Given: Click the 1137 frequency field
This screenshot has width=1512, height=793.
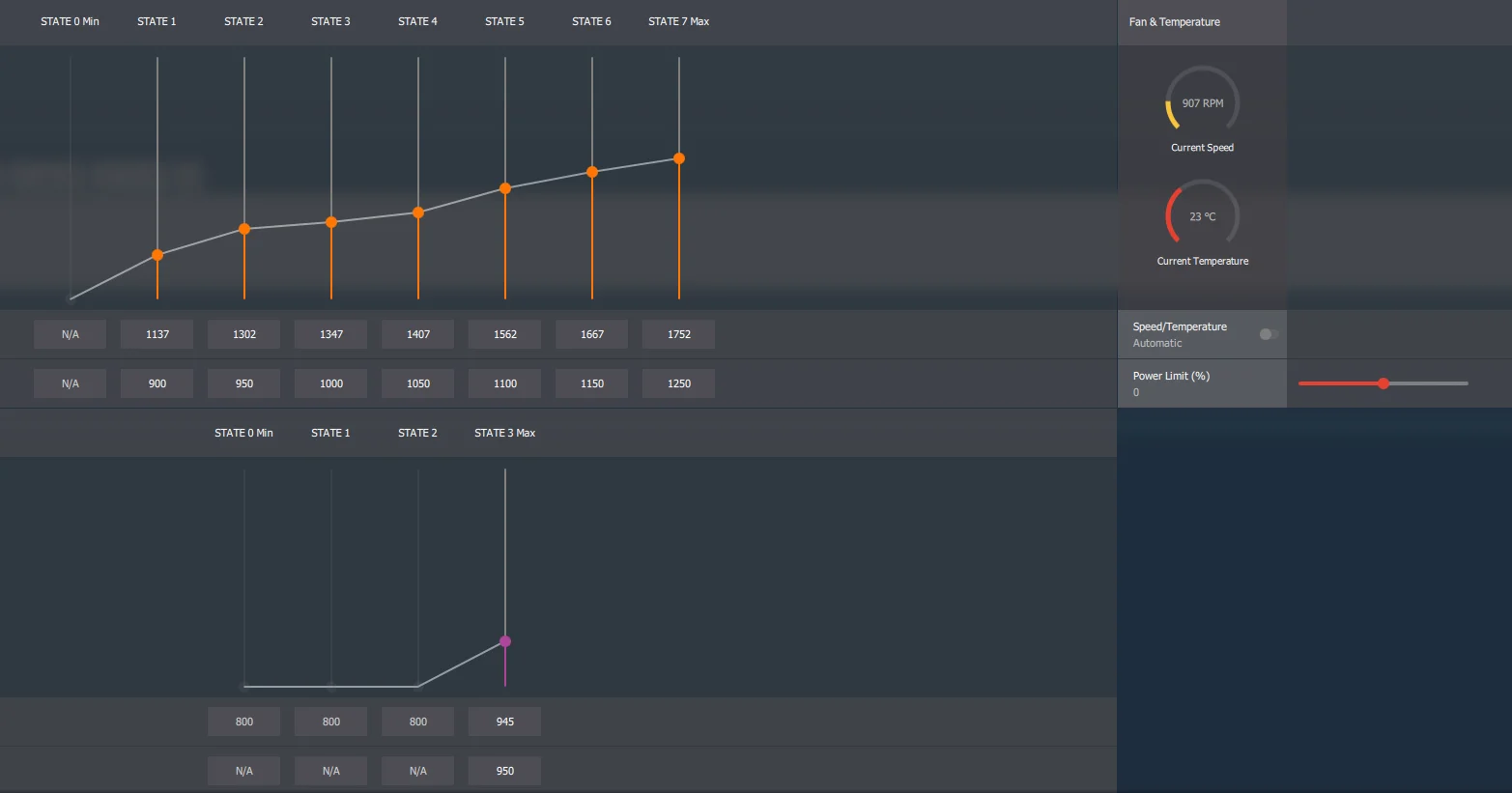Looking at the screenshot, I should [157, 334].
